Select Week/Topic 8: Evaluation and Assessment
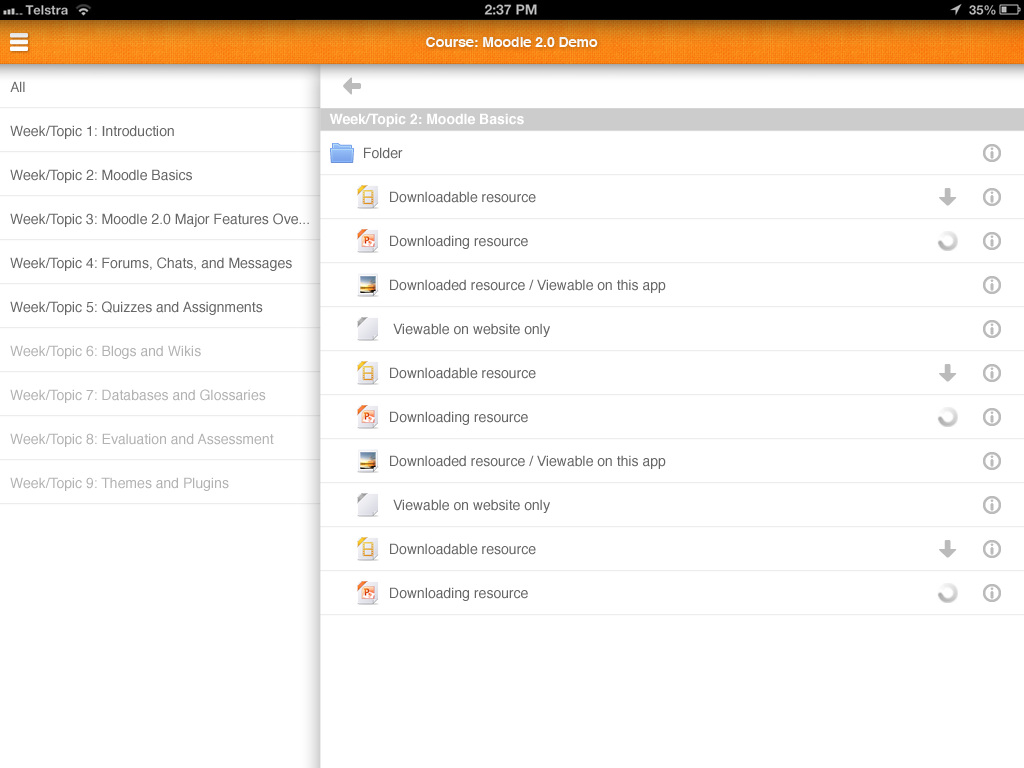This screenshot has height=768, width=1024. (x=159, y=439)
